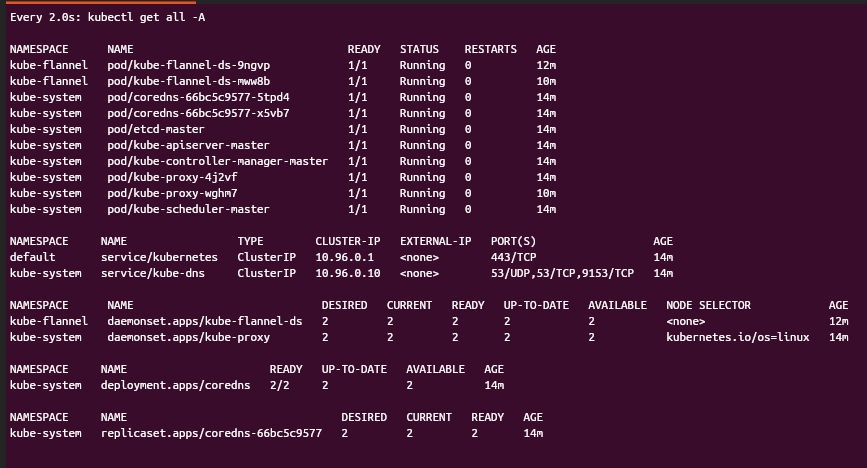Click the STATUS column header

419,49
